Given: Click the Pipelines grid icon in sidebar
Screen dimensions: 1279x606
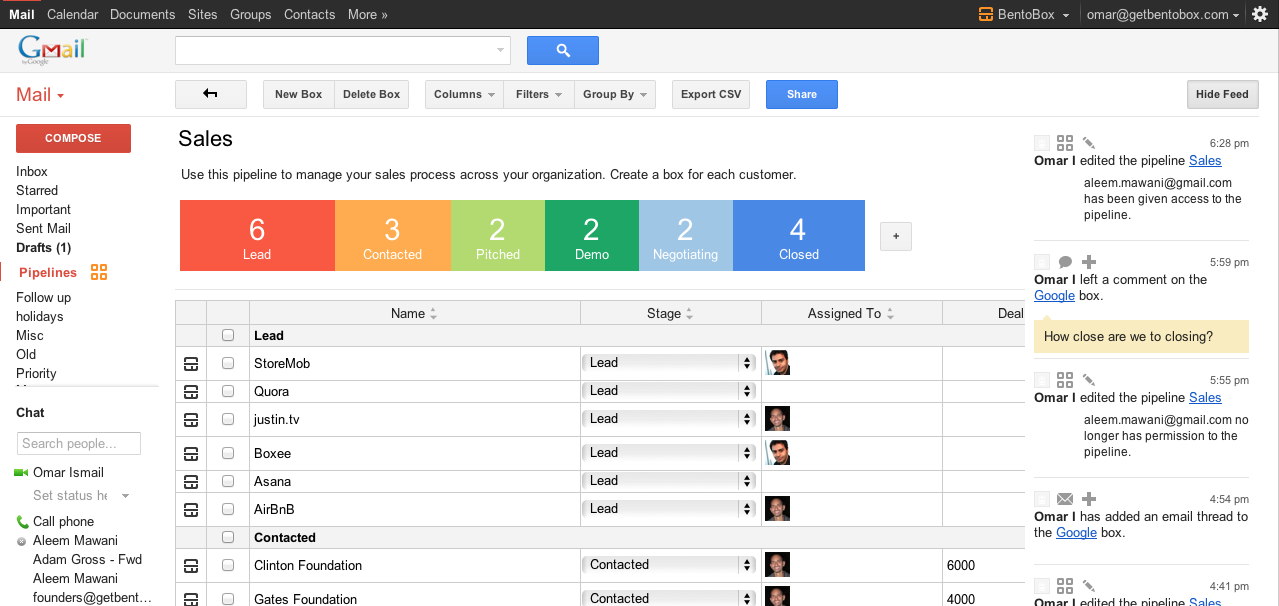Looking at the screenshot, I should [98, 272].
